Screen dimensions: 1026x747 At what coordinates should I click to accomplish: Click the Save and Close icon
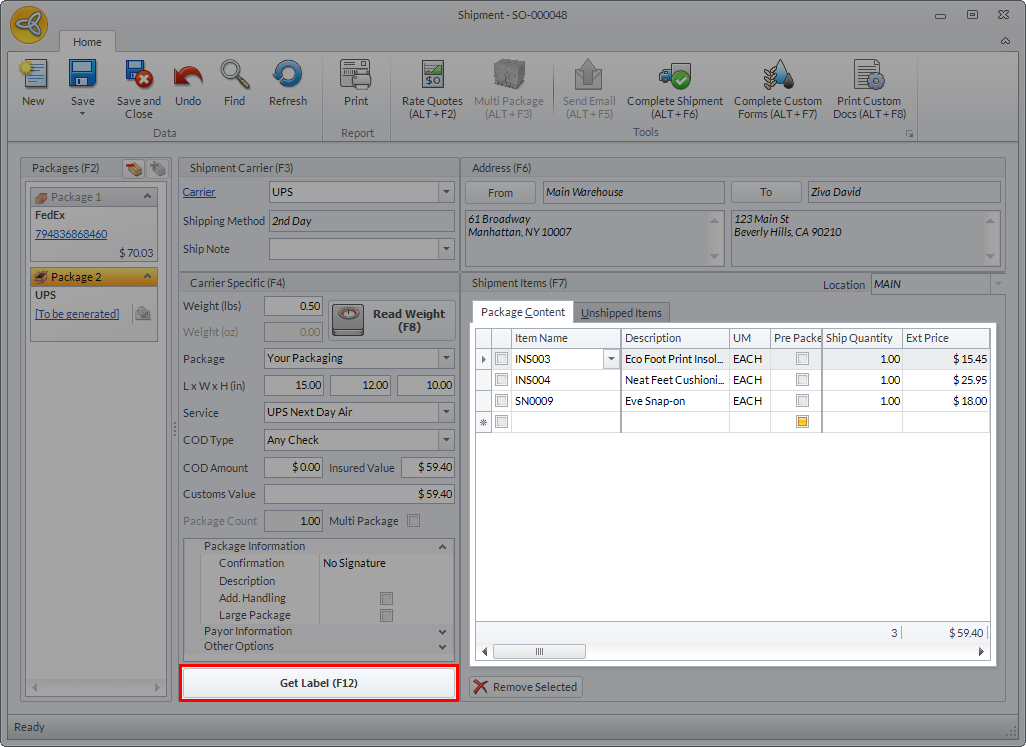coord(139,75)
